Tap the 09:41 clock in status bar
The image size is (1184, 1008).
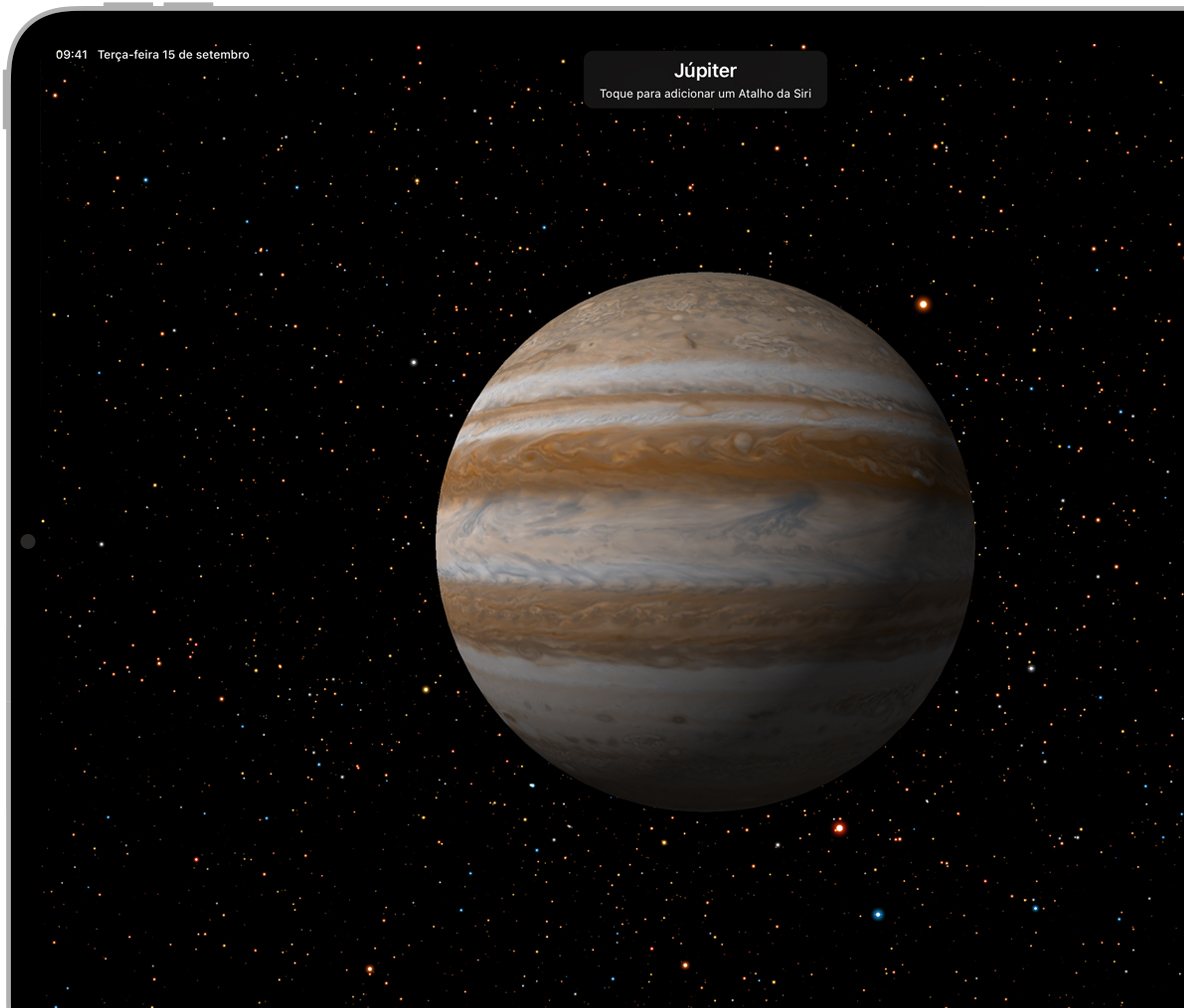coord(71,55)
